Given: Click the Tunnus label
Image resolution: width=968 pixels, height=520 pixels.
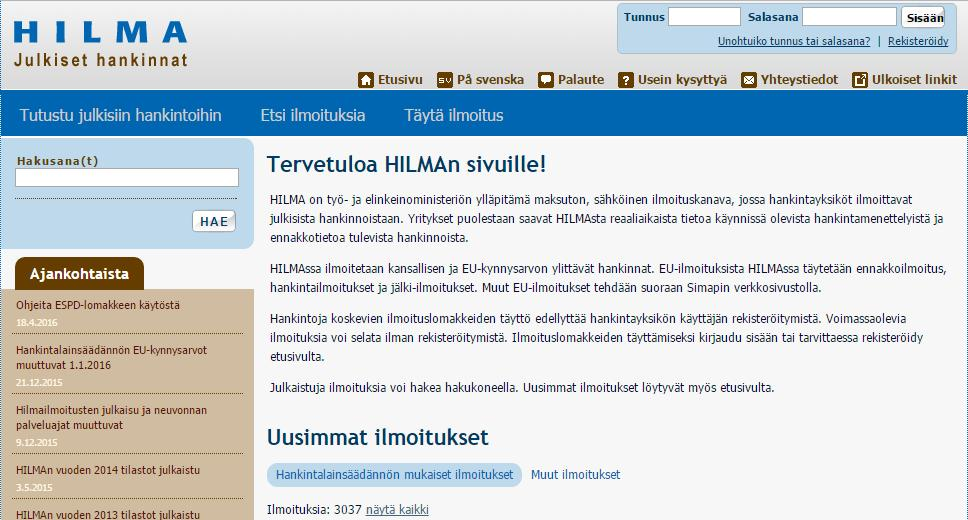Looking at the screenshot, I should tap(644, 17).
